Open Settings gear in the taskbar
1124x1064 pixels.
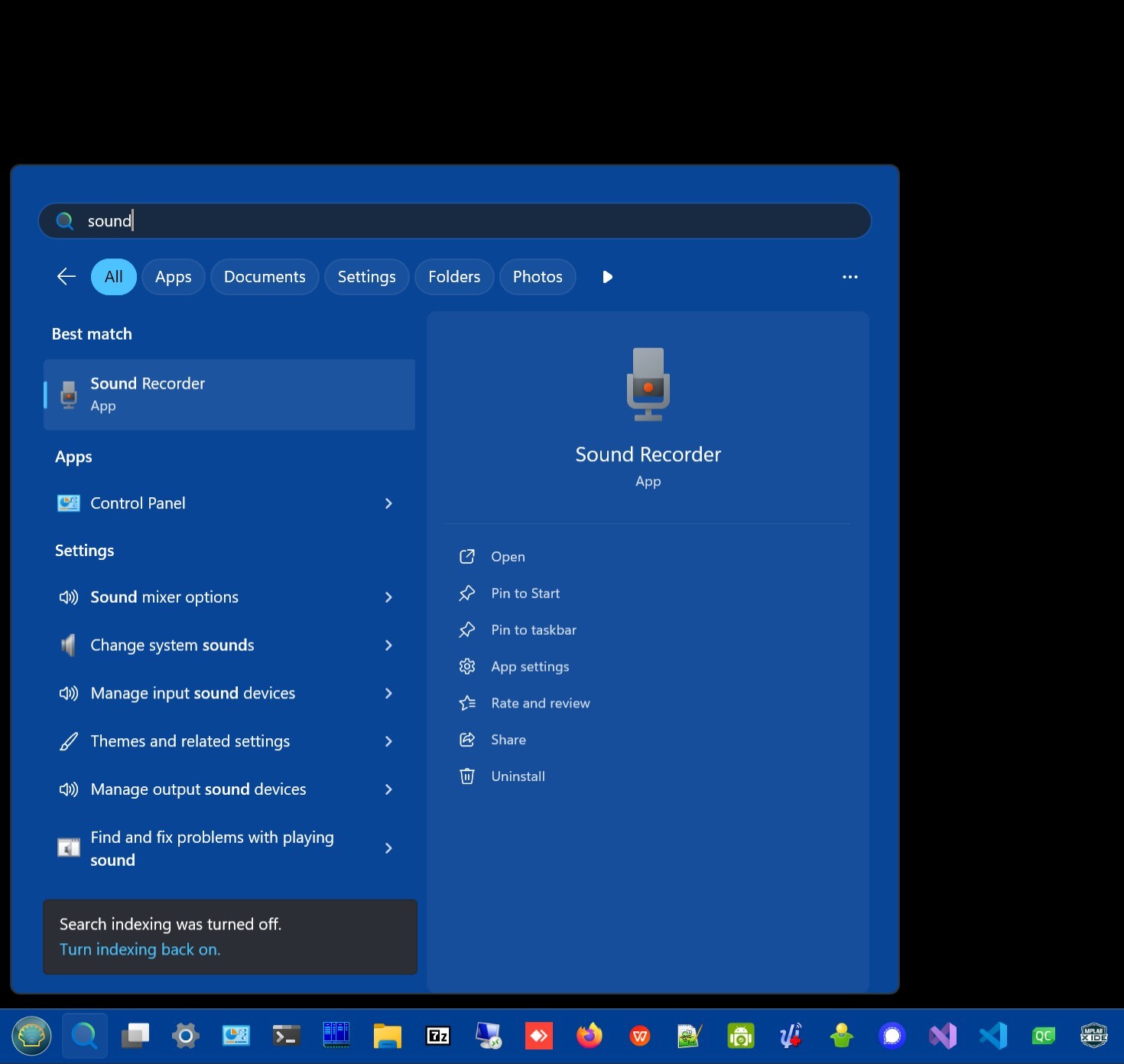point(186,1036)
